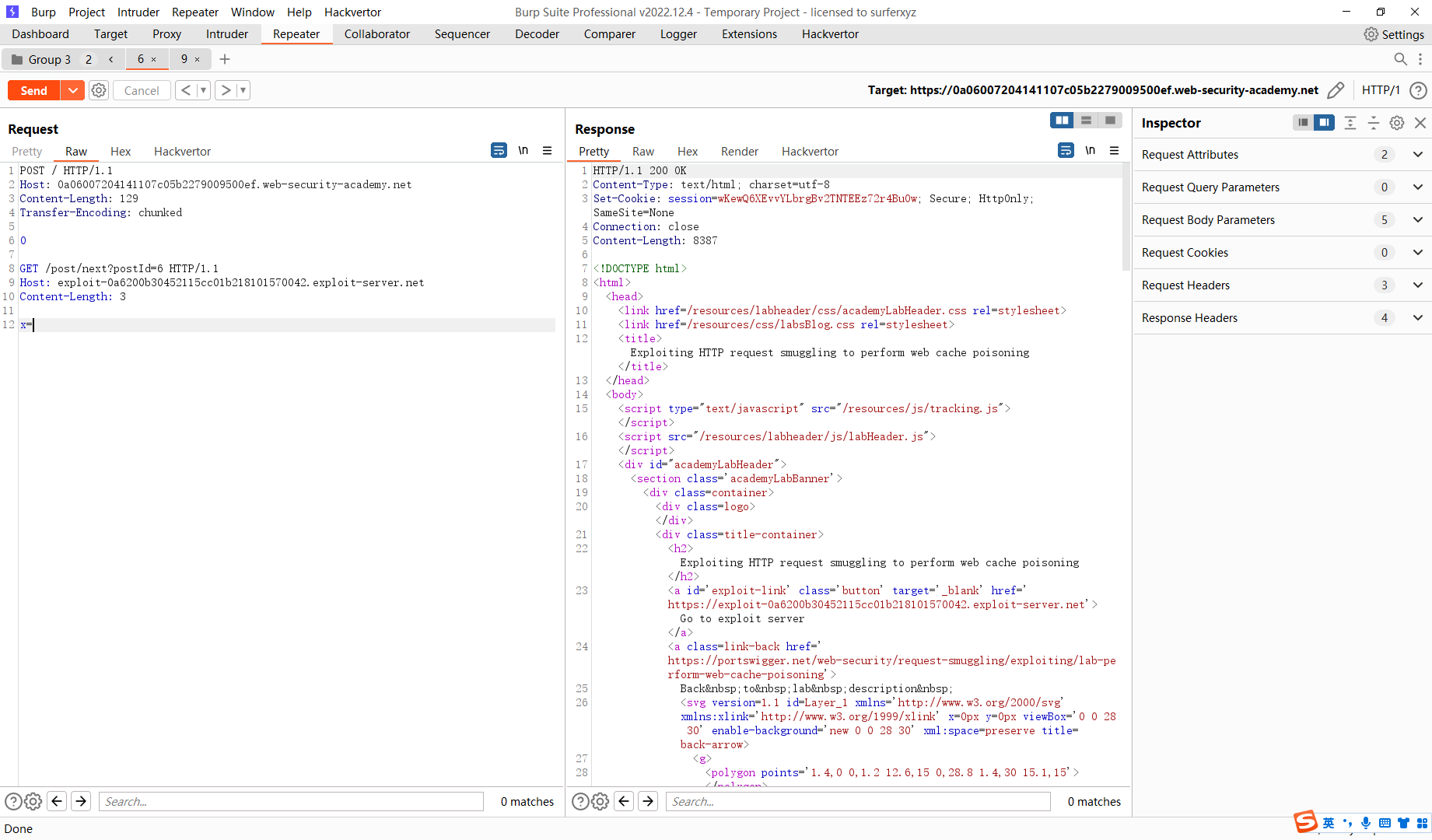Screen dimensions: 1432x840
Task: Click Response pane vertical scrollbar
Action: (x=1126, y=217)
